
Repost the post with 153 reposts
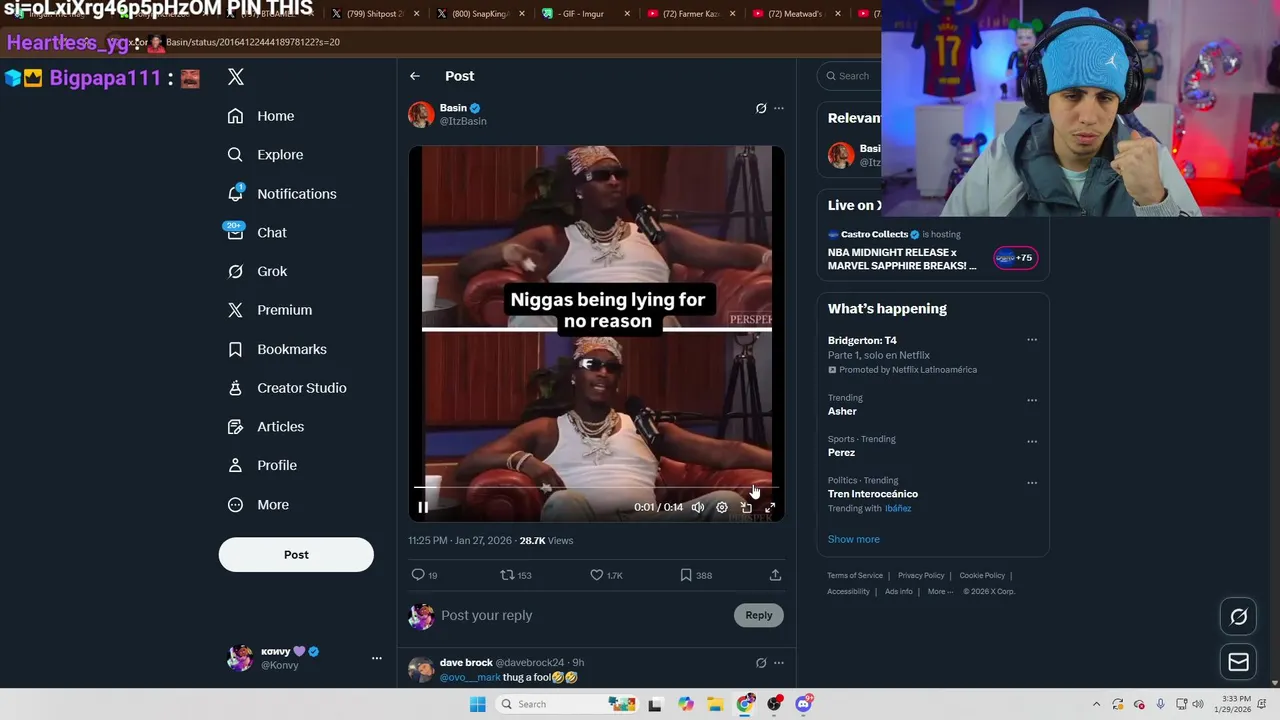tap(516, 575)
